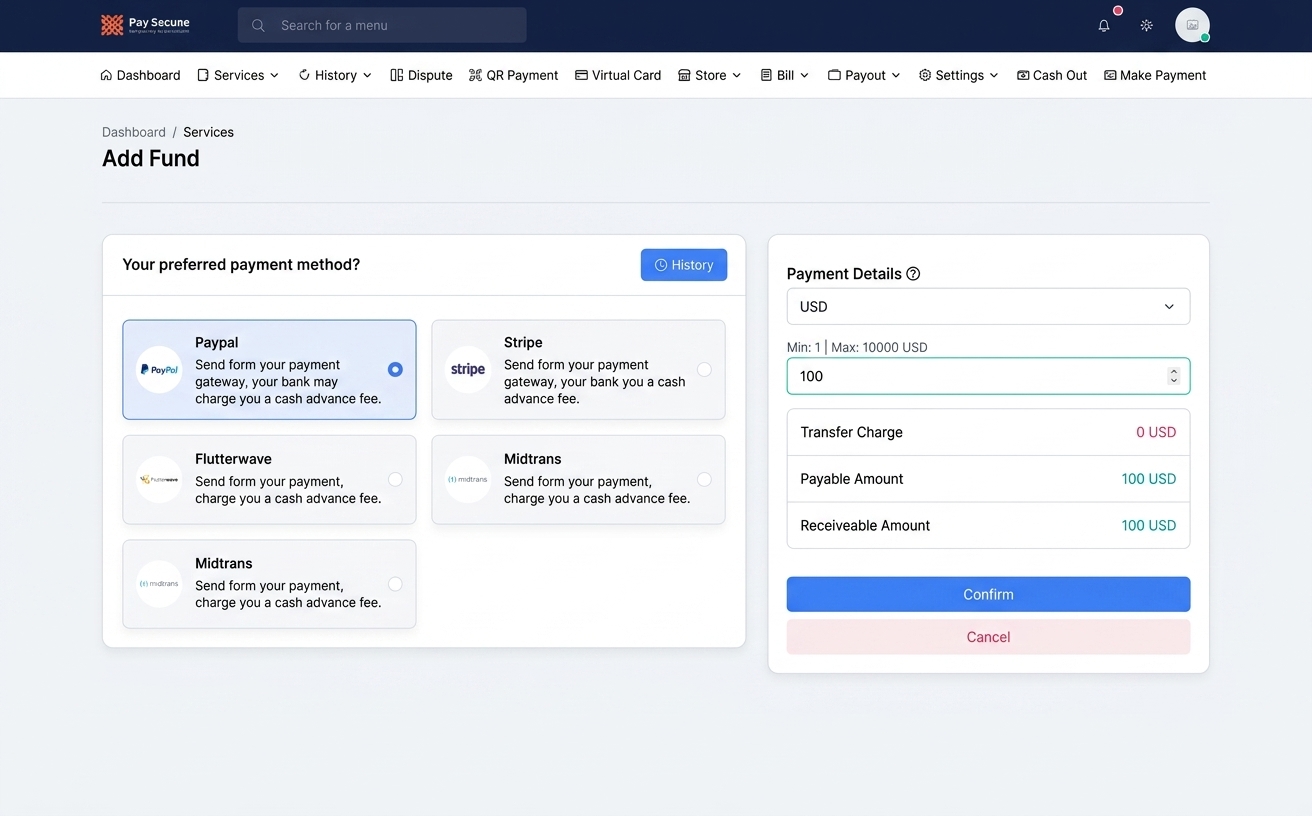This screenshot has width=1312, height=816.
Task: Click the Confirm button
Action: click(x=988, y=594)
